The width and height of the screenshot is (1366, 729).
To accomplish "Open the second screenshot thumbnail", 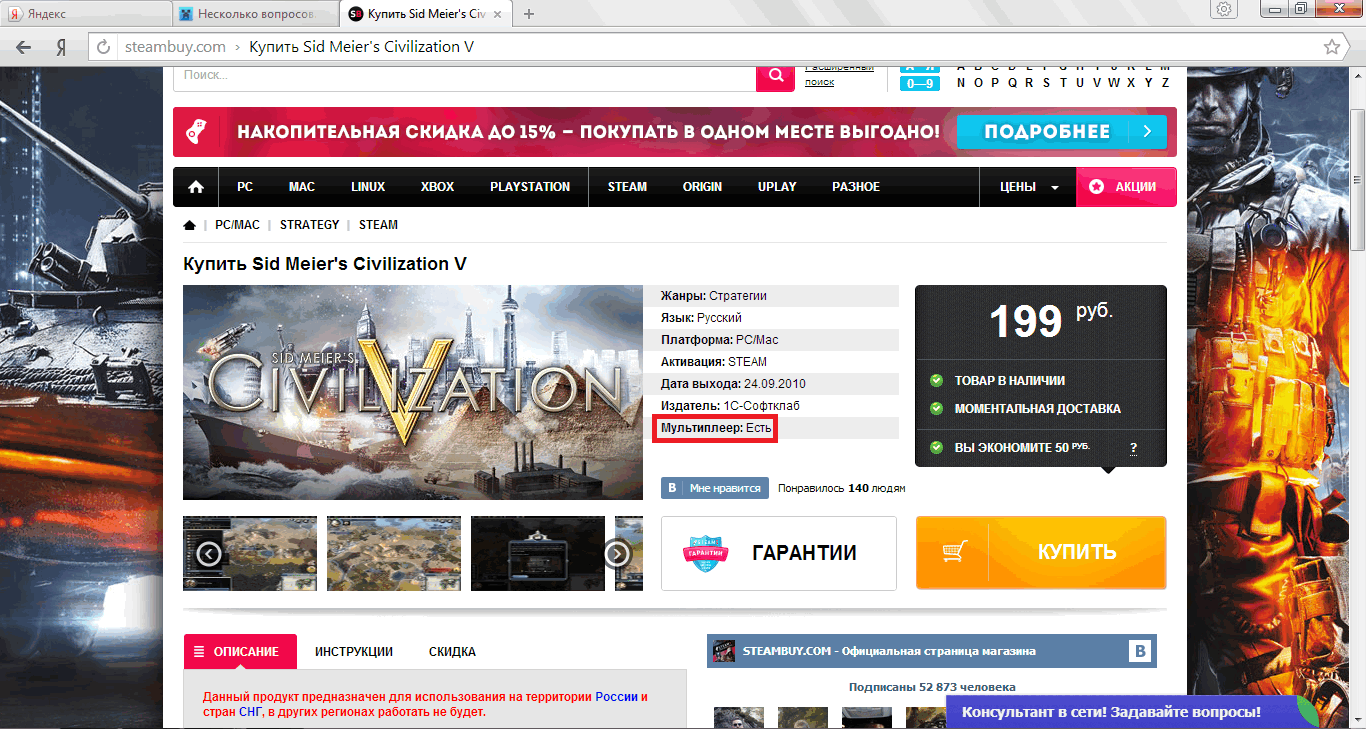I will (x=394, y=553).
